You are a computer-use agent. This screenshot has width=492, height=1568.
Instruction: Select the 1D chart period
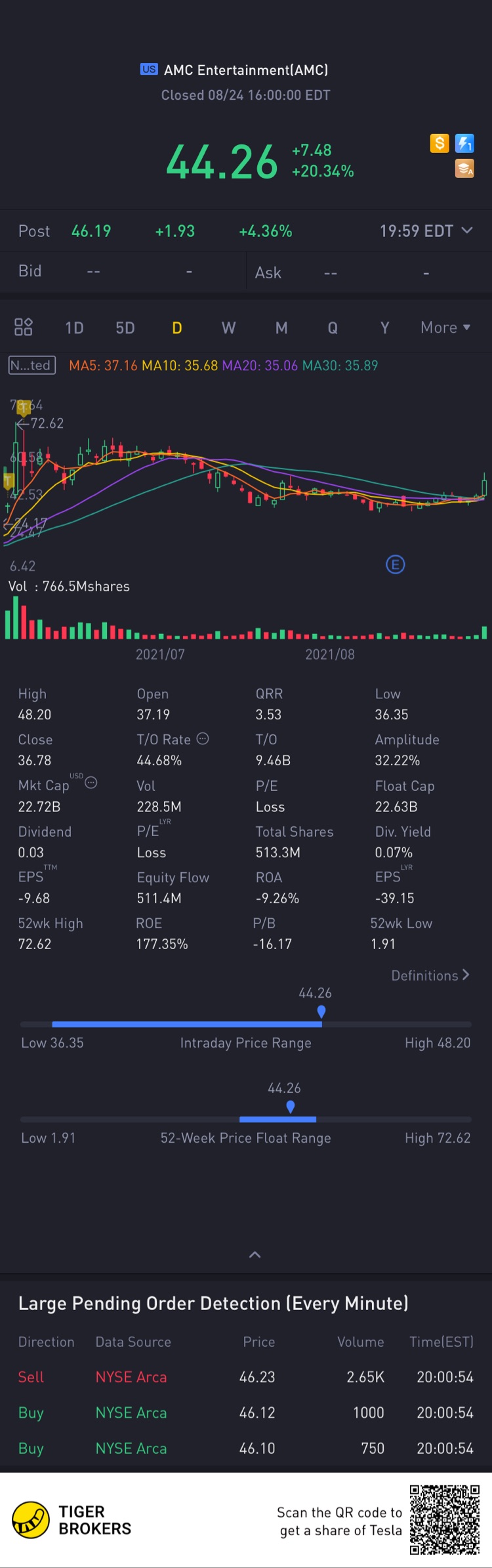coord(74,328)
